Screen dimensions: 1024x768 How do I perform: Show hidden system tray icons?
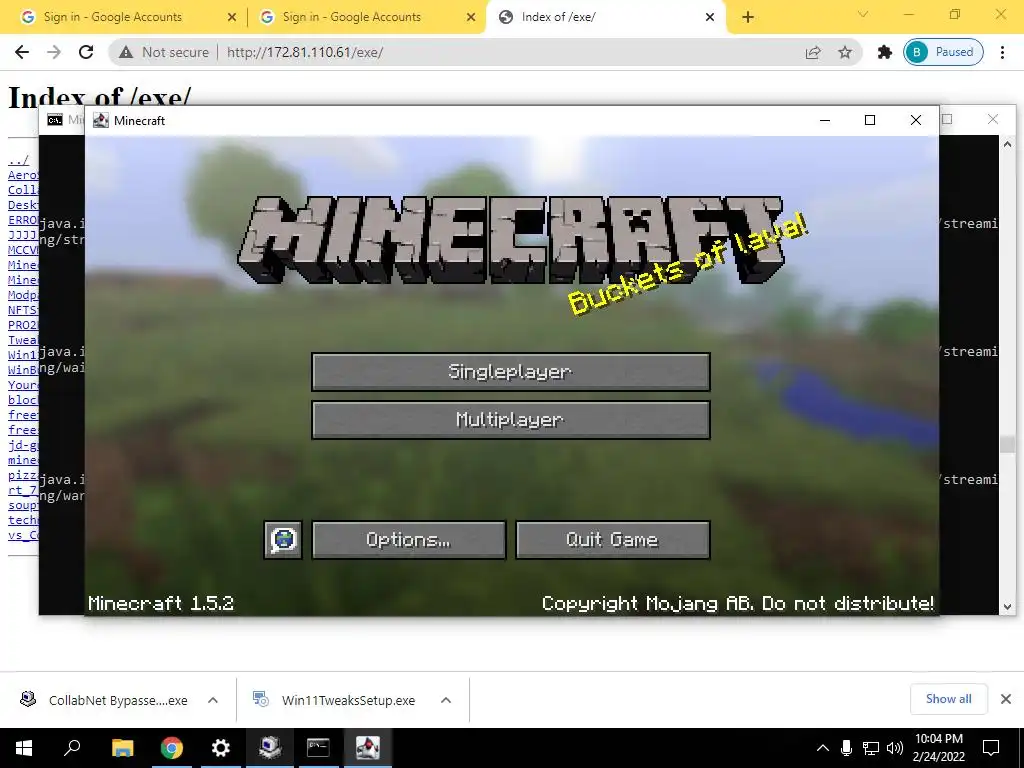coord(823,748)
